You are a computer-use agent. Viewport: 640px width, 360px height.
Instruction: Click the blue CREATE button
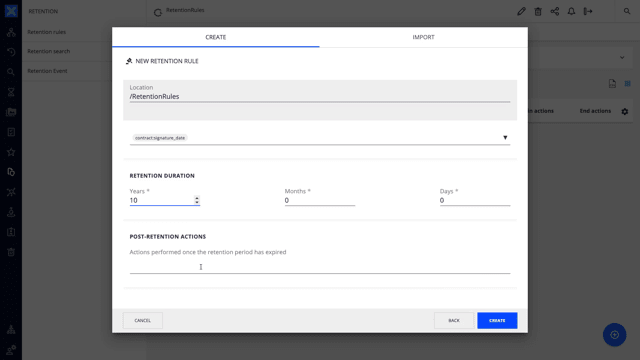497,320
